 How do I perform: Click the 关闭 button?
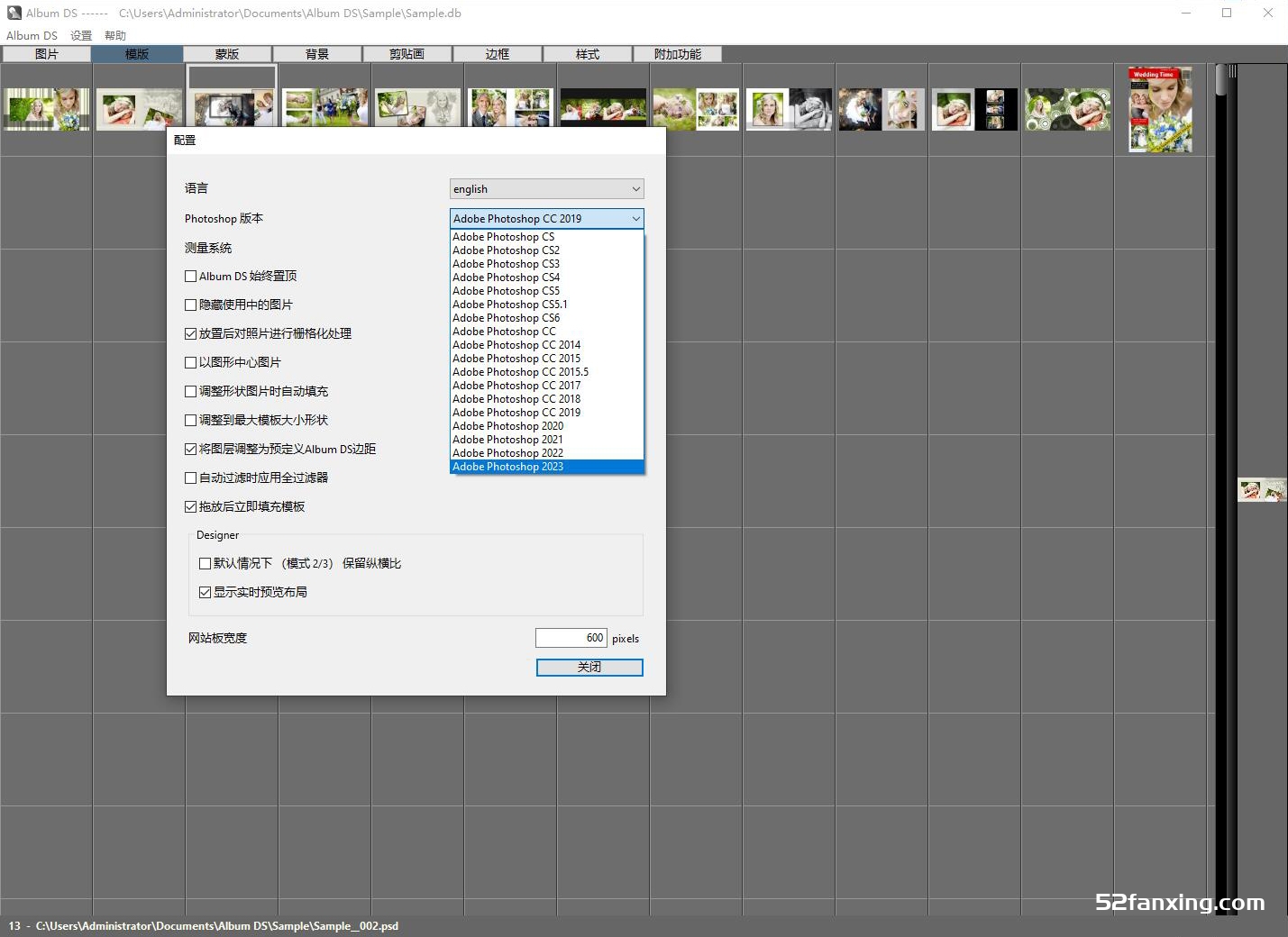pyautogui.click(x=589, y=668)
